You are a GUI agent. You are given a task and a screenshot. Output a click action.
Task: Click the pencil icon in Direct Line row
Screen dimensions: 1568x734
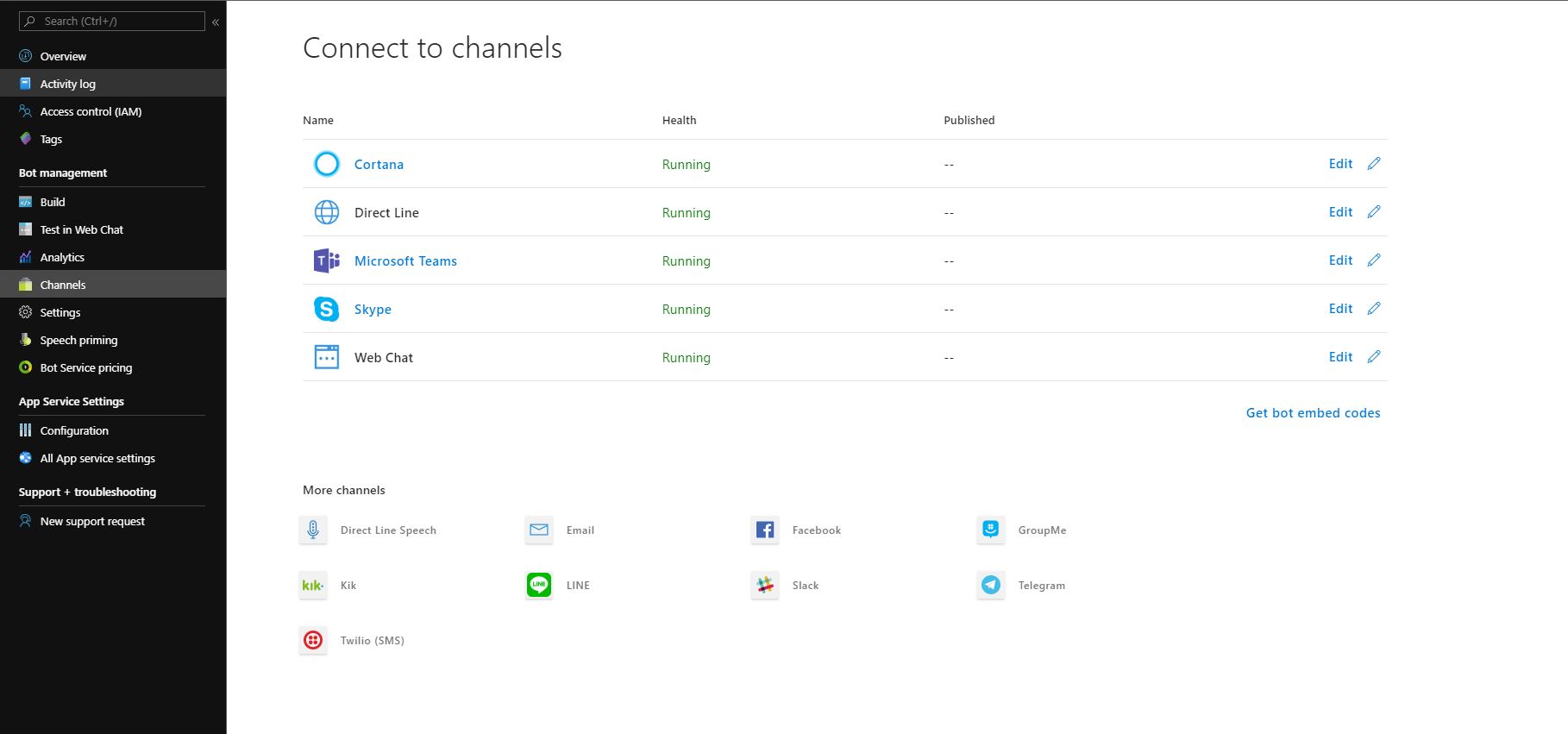1374,211
